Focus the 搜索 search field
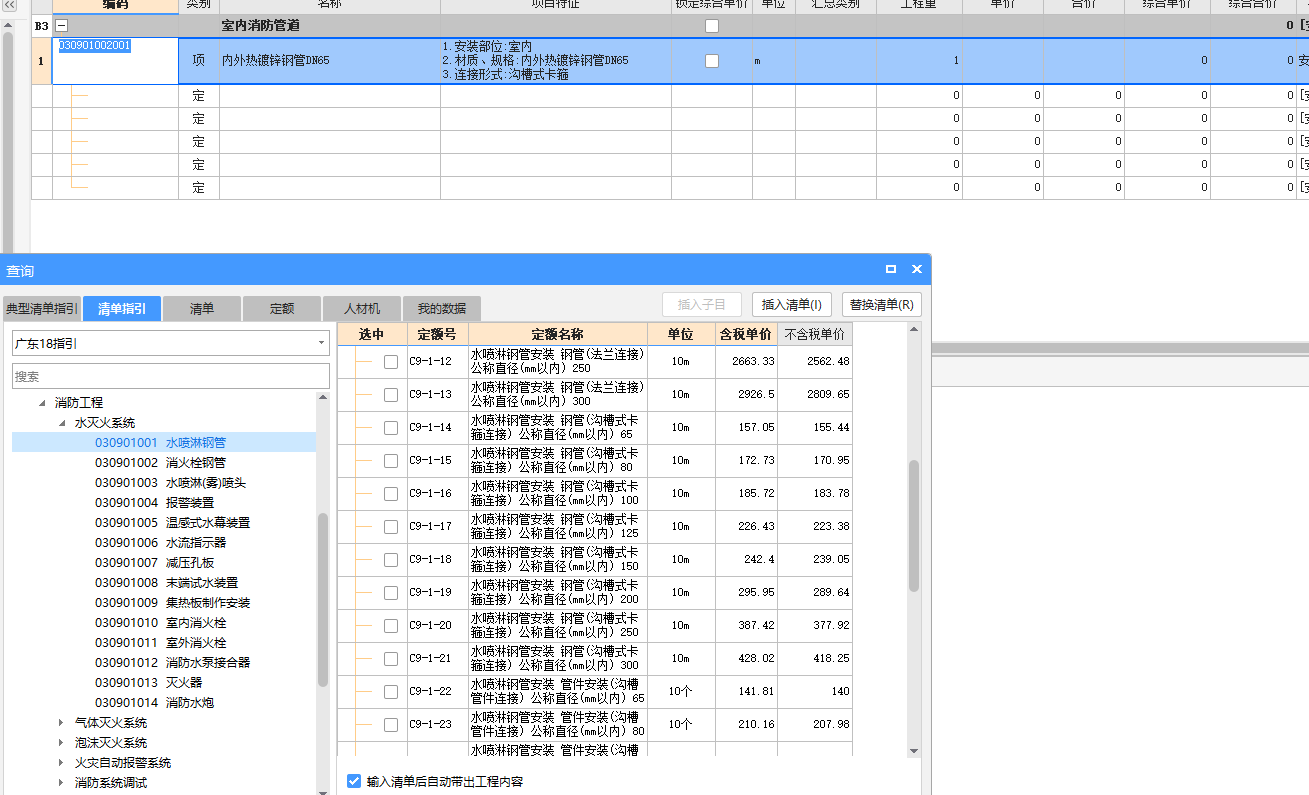The width and height of the screenshot is (1309, 795). (171, 376)
